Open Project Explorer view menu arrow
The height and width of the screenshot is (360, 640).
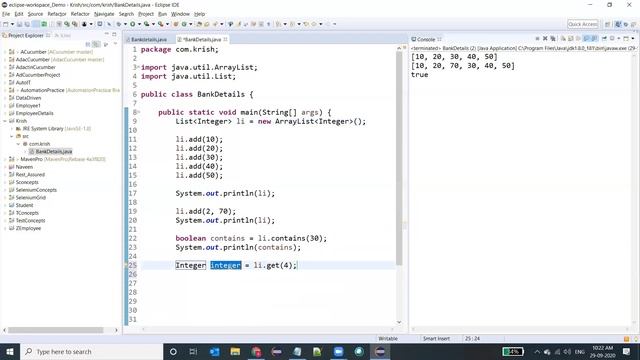pos(115,44)
